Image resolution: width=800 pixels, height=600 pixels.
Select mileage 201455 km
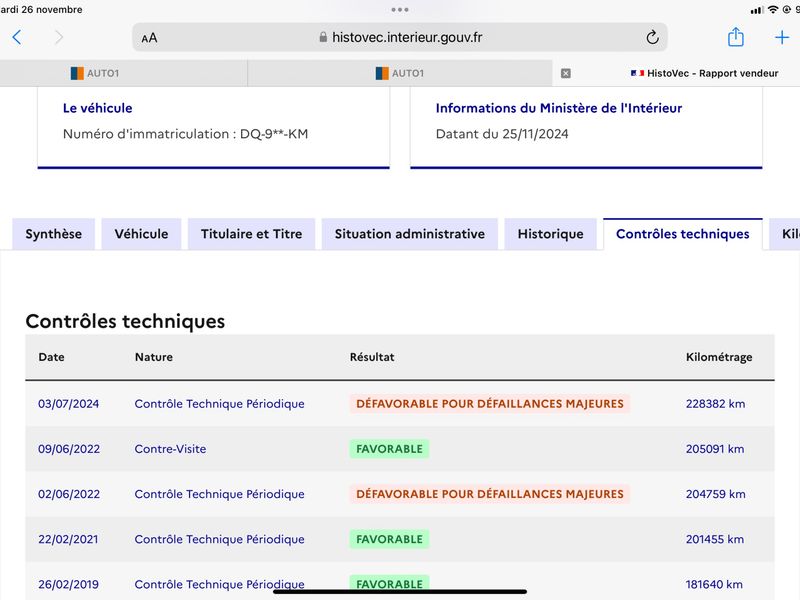click(x=715, y=539)
